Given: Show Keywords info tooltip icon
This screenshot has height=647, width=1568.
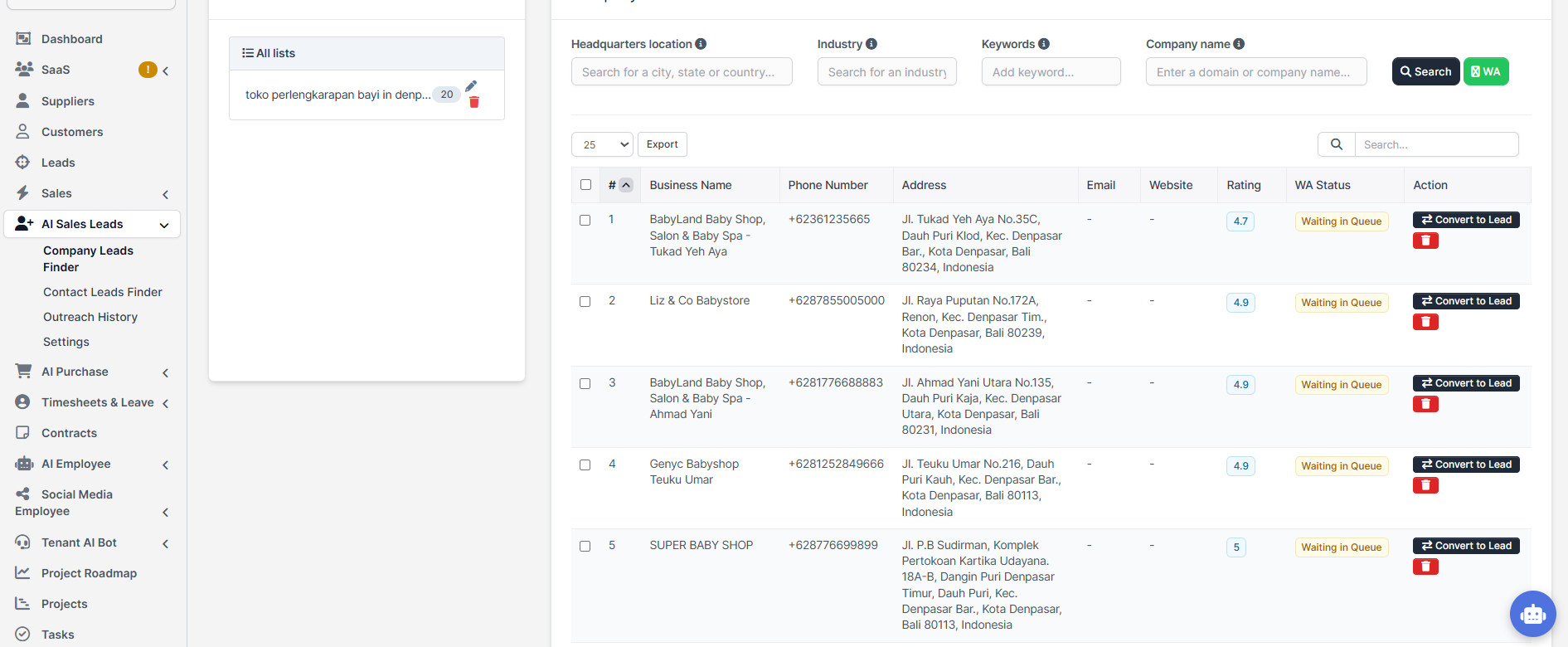Looking at the screenshot, I should point(1044,44).
